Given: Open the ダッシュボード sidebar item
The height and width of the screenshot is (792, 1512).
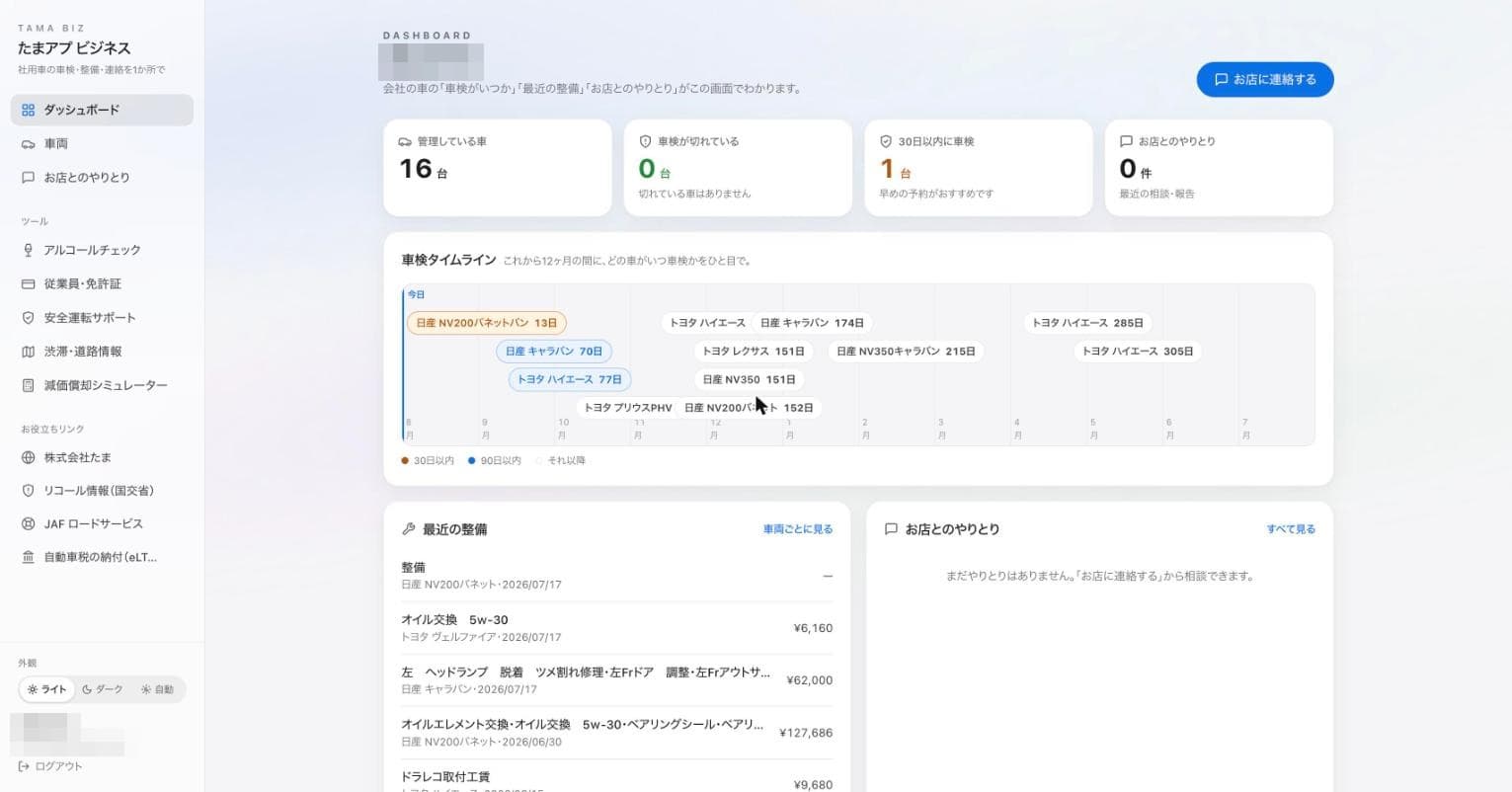Looking at the screenshot, I should (x=102, y=110).
